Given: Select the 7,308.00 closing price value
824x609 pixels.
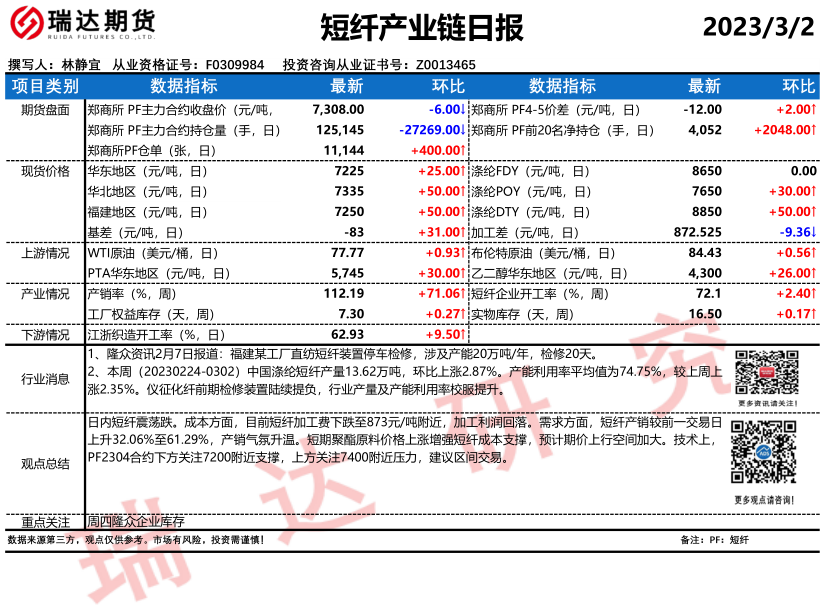Looking at the screenshot, I should tap(338, 109).
